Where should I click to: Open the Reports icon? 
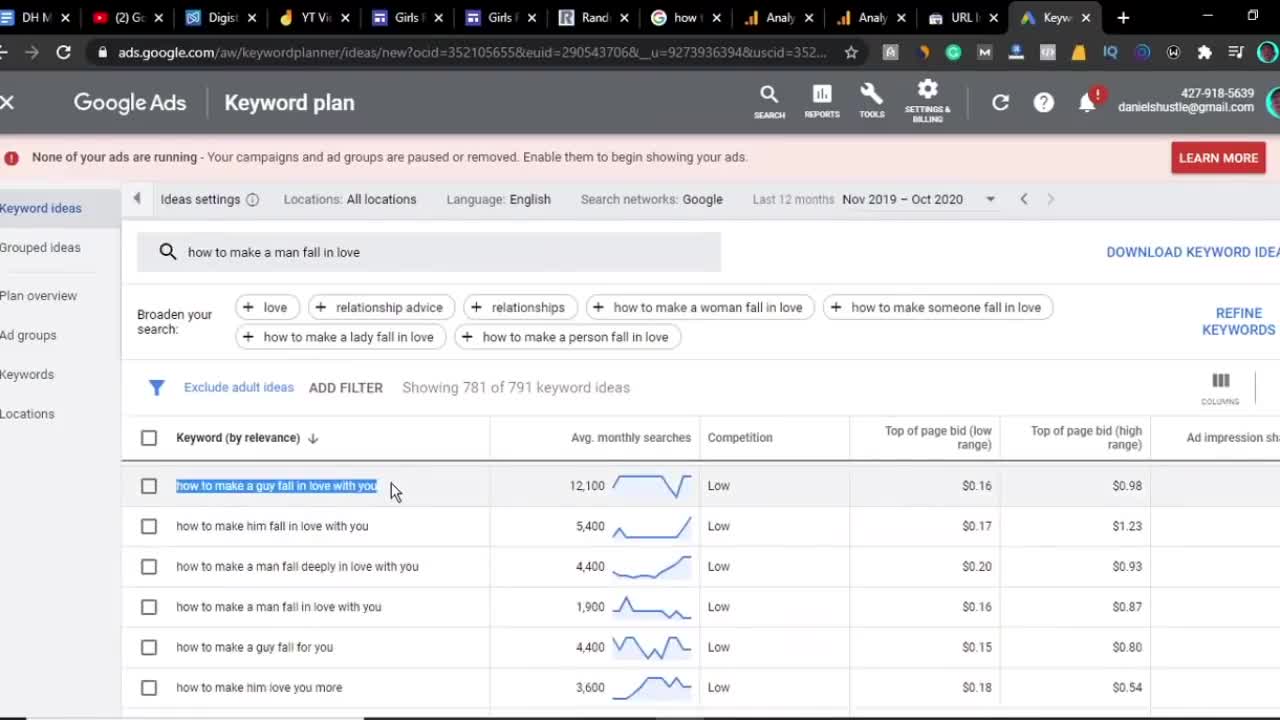(x=822, y=101)
